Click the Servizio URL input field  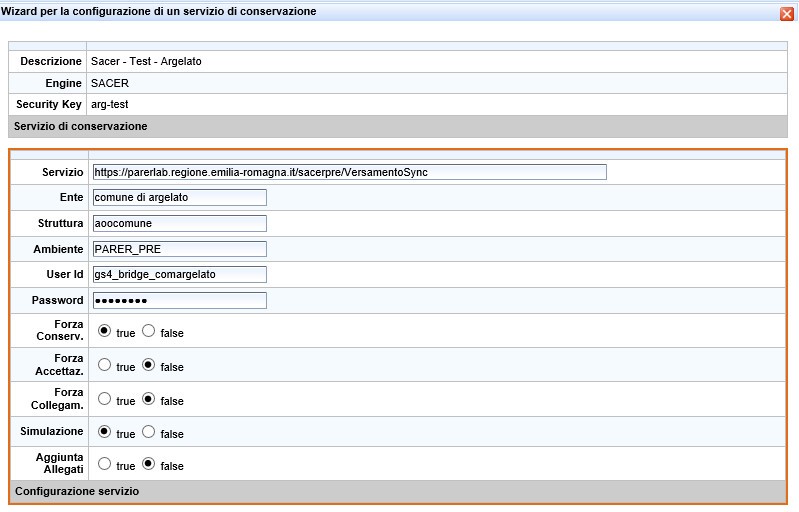pos(349,172)
